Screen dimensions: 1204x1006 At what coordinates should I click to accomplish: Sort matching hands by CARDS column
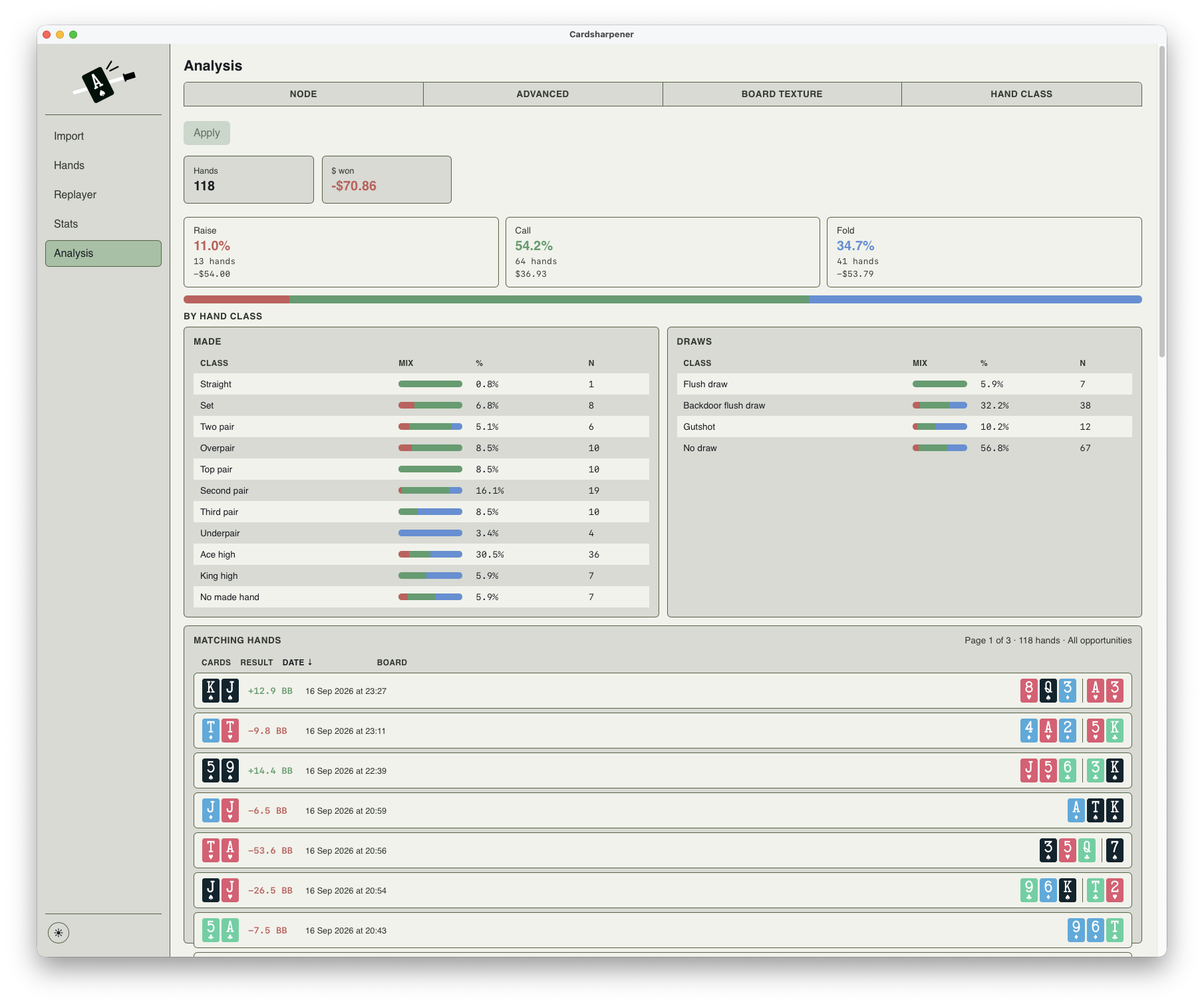pos(216,663)
